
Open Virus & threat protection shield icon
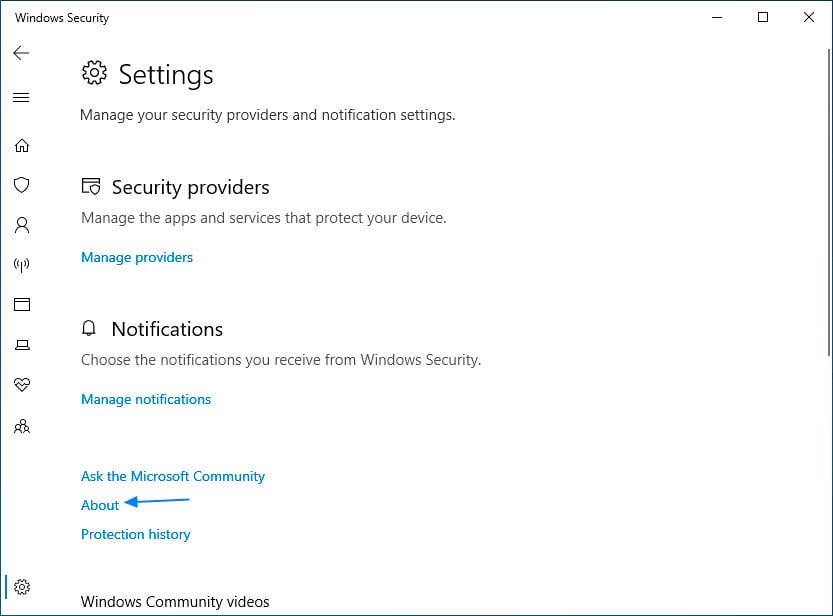click(22, 185)
